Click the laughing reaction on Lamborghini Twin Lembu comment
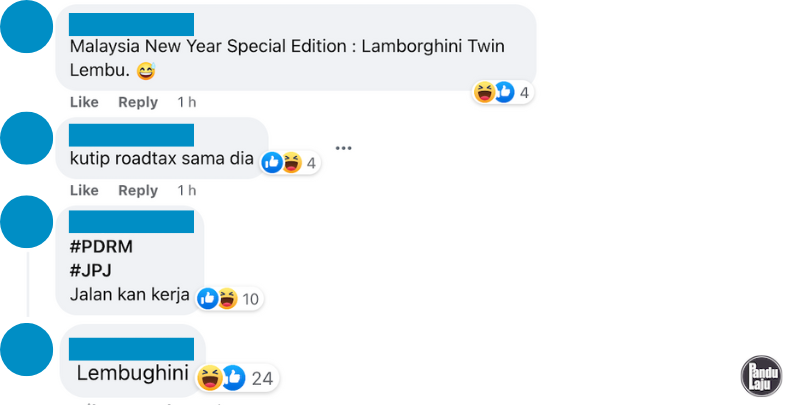 pos(485,93)
